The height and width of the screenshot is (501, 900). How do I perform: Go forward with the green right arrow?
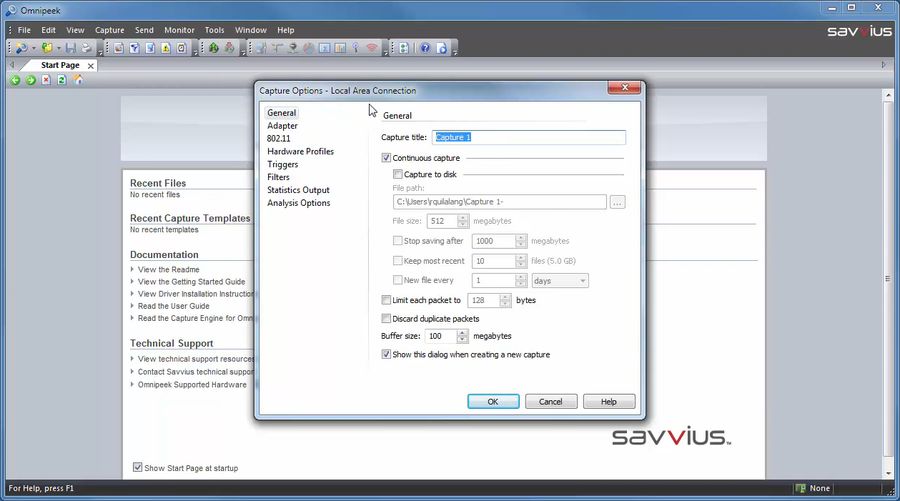(x=30, y=80)
